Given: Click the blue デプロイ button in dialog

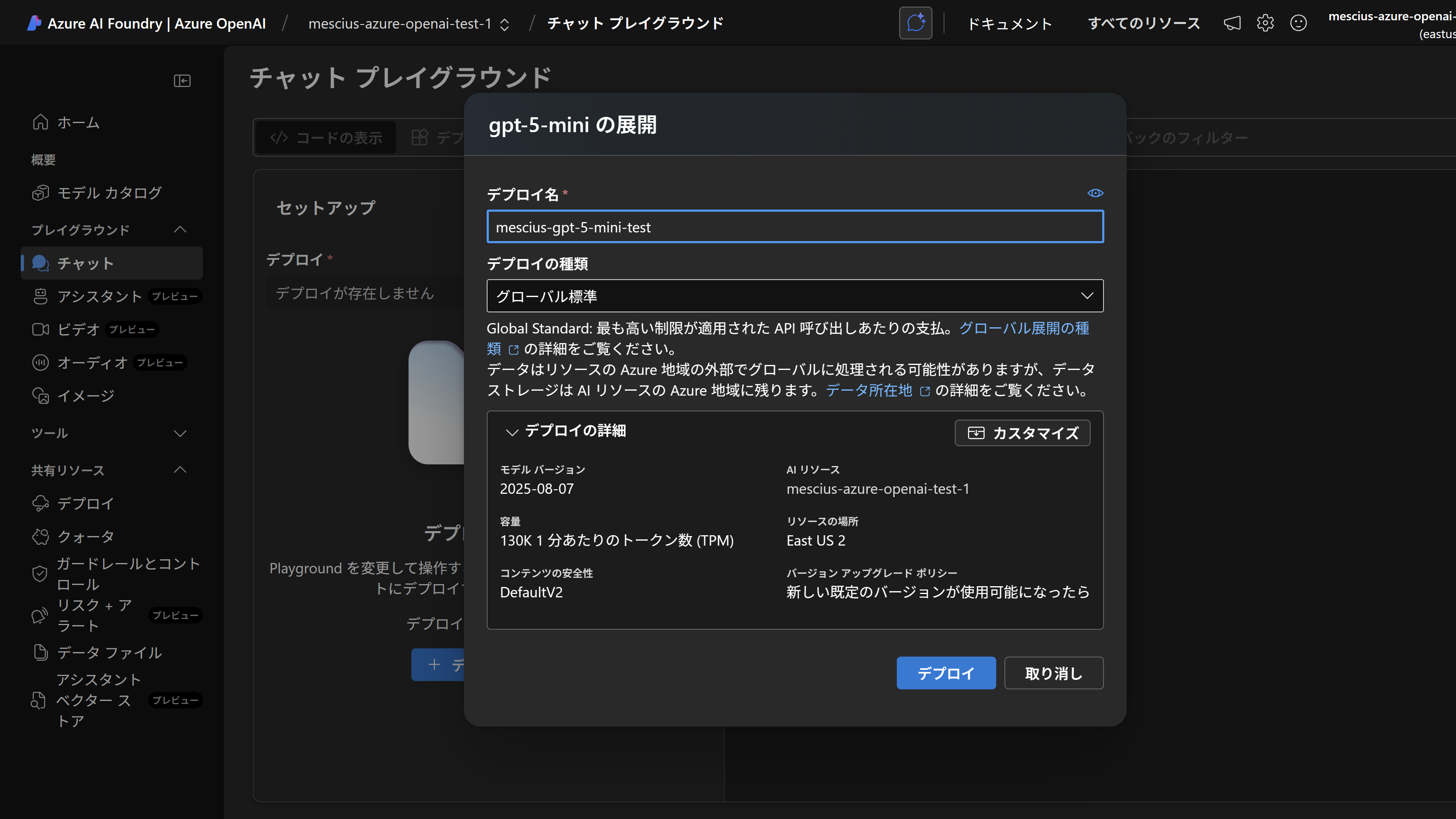Looking at the screenshot, I should pyautogui.click(x=946, y=673).
